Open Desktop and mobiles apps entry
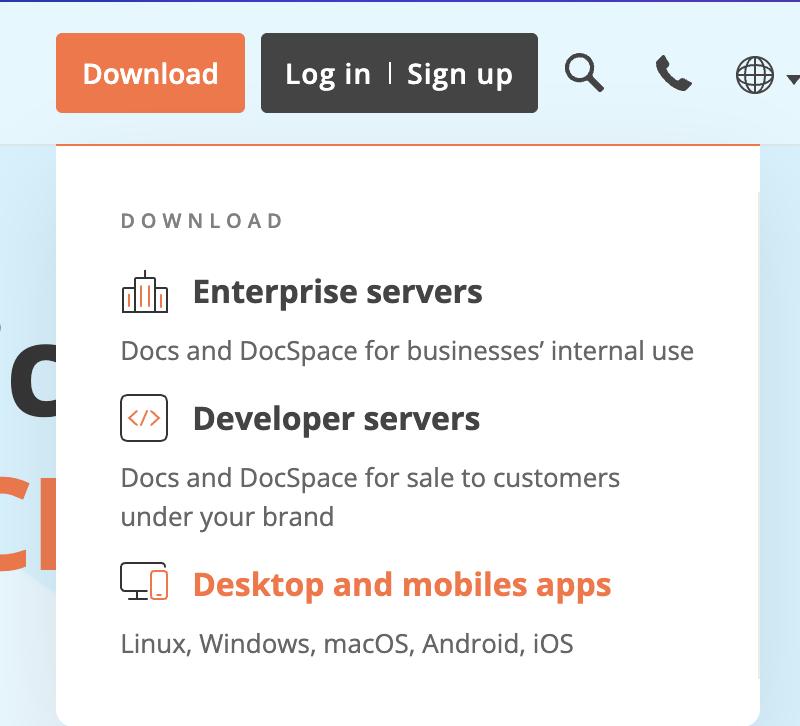 click(402, 585)
